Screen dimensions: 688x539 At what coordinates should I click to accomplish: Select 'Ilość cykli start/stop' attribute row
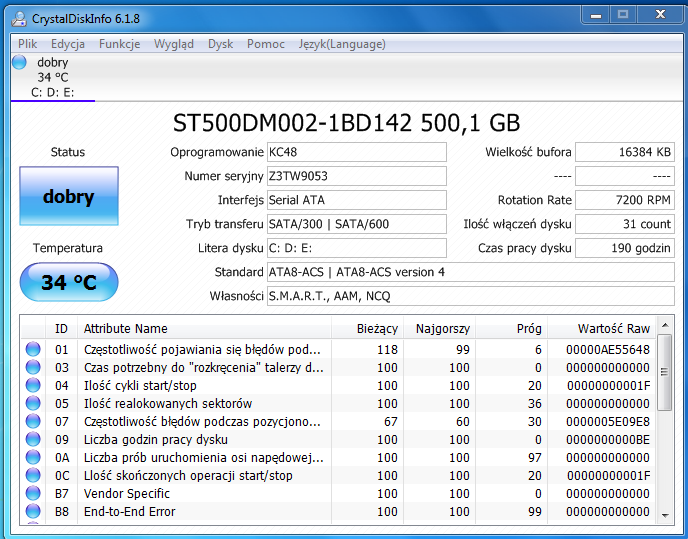(x=338, y=385)
